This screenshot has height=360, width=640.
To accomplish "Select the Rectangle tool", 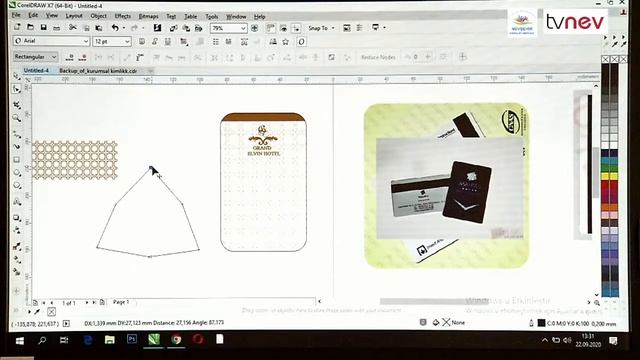I will tap(17, 160).
